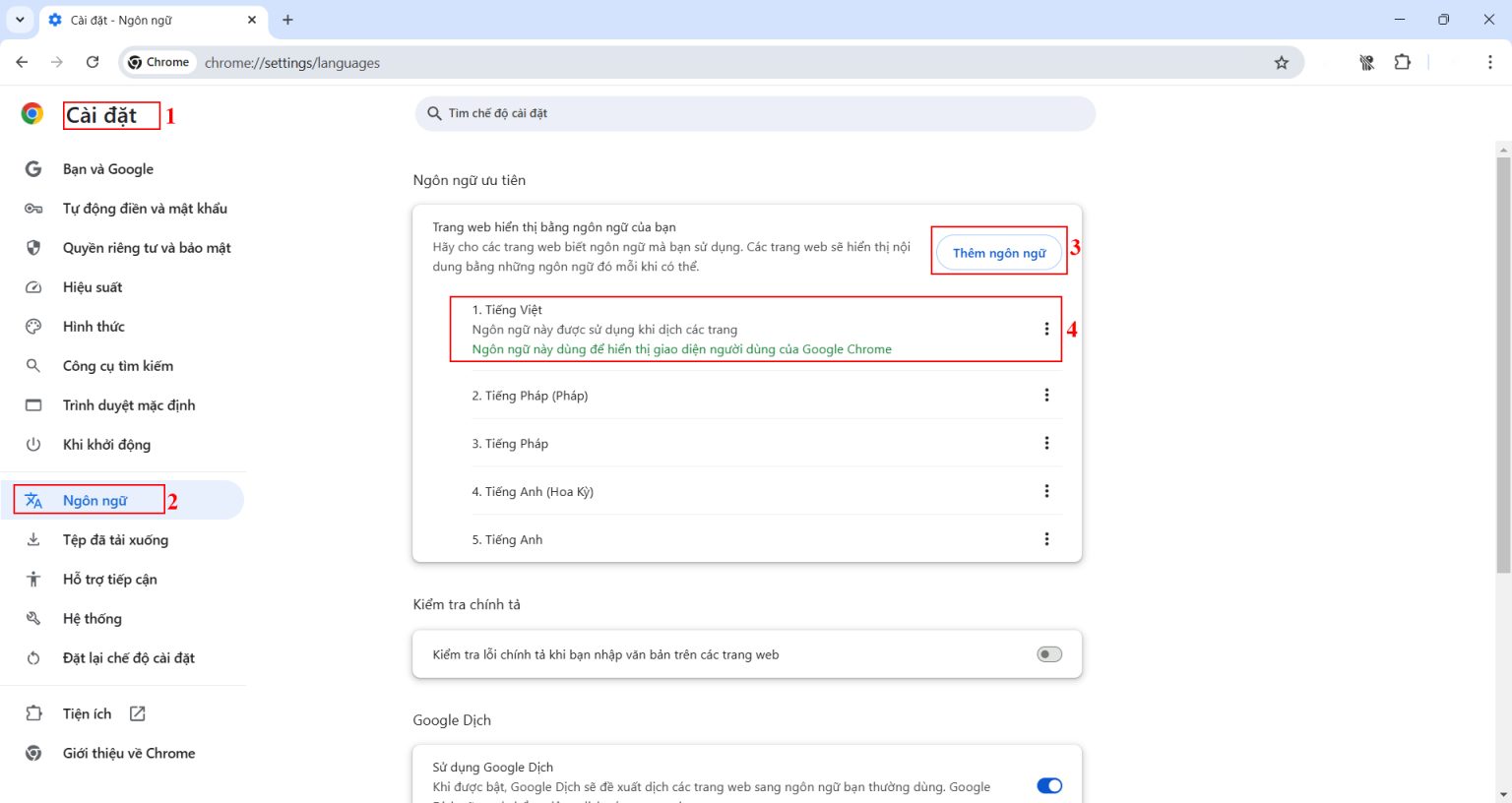1512x803 pixels.
Task: Click the download icon beside Tệp đã tải xuống
Action: point(32,539)
